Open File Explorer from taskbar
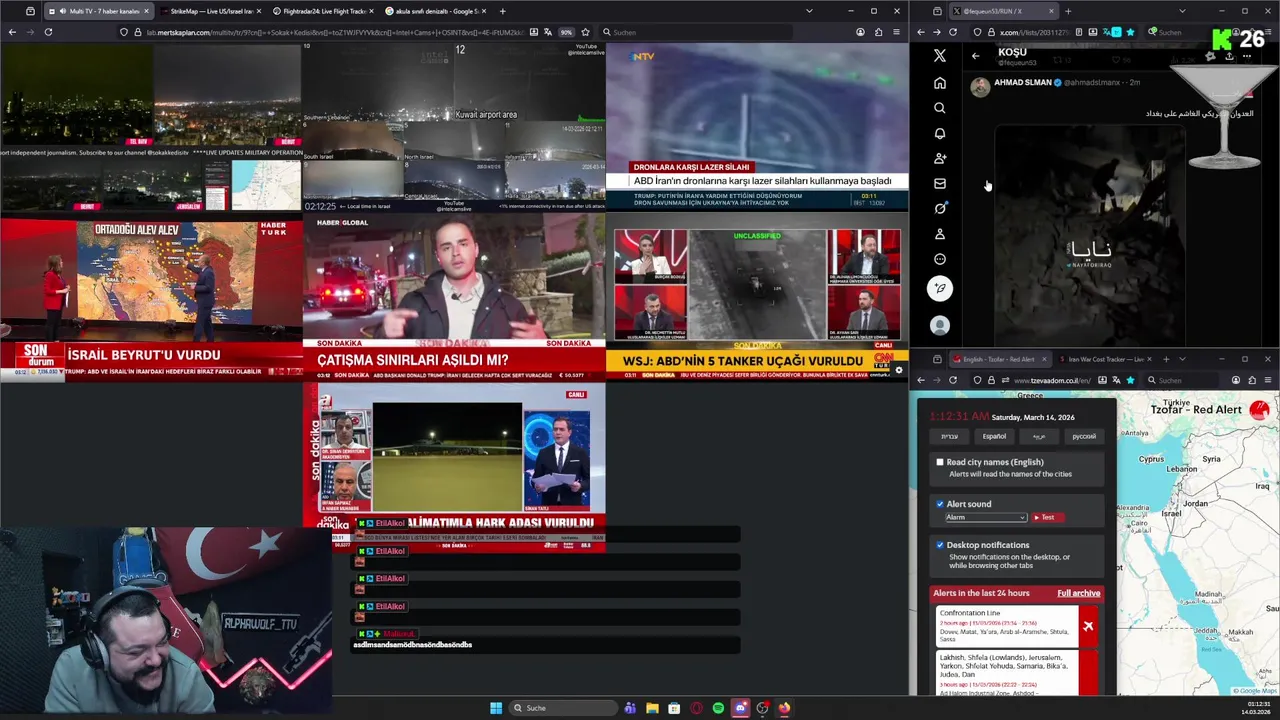The width and height of the screenshot is (1280, 720). point(652,708)
